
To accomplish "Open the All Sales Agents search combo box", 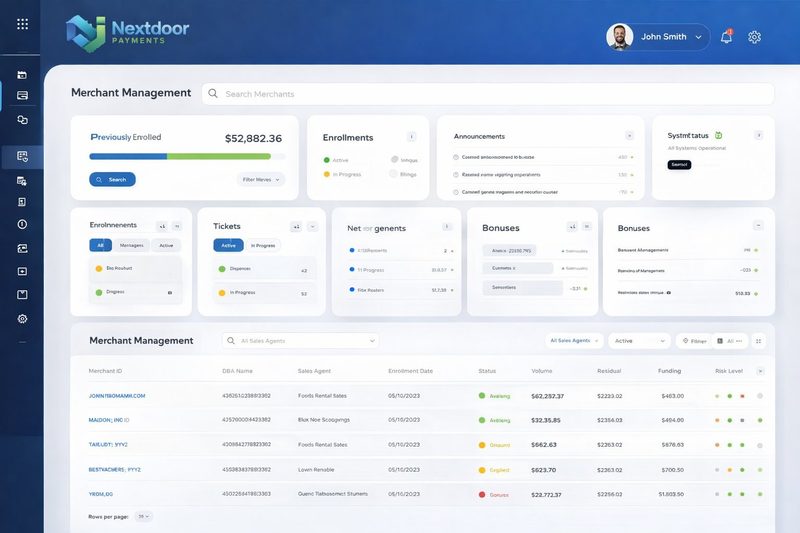I will click(x=301, y=341).
